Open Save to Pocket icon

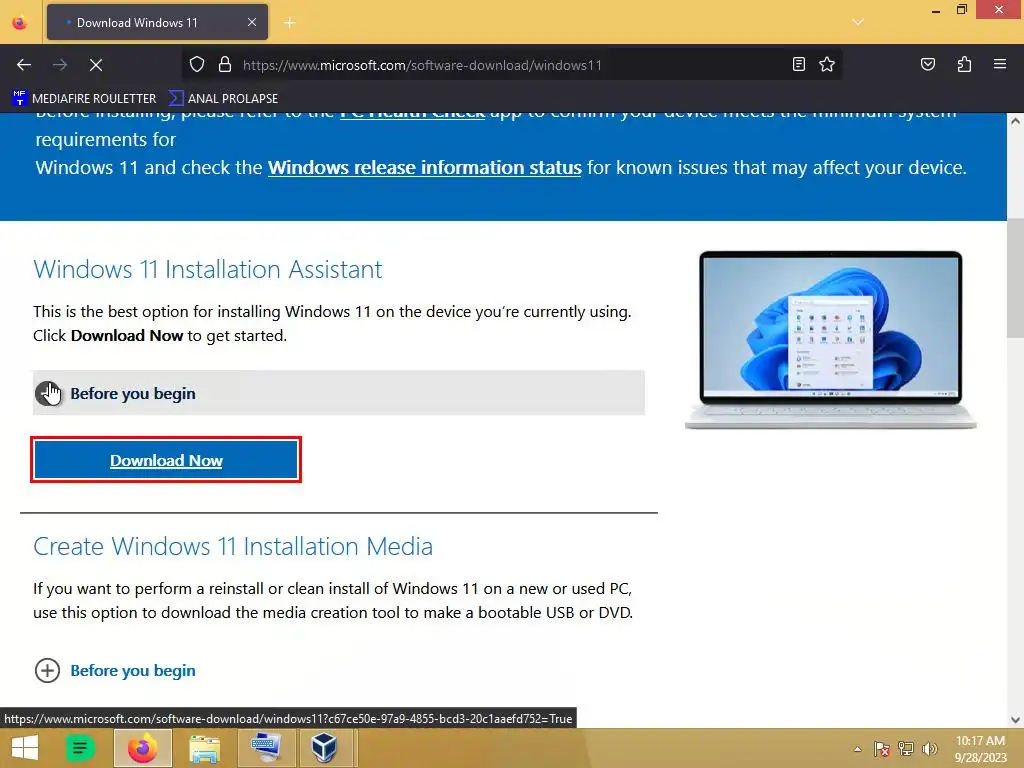pyautogui.click(x=927, y=65)
